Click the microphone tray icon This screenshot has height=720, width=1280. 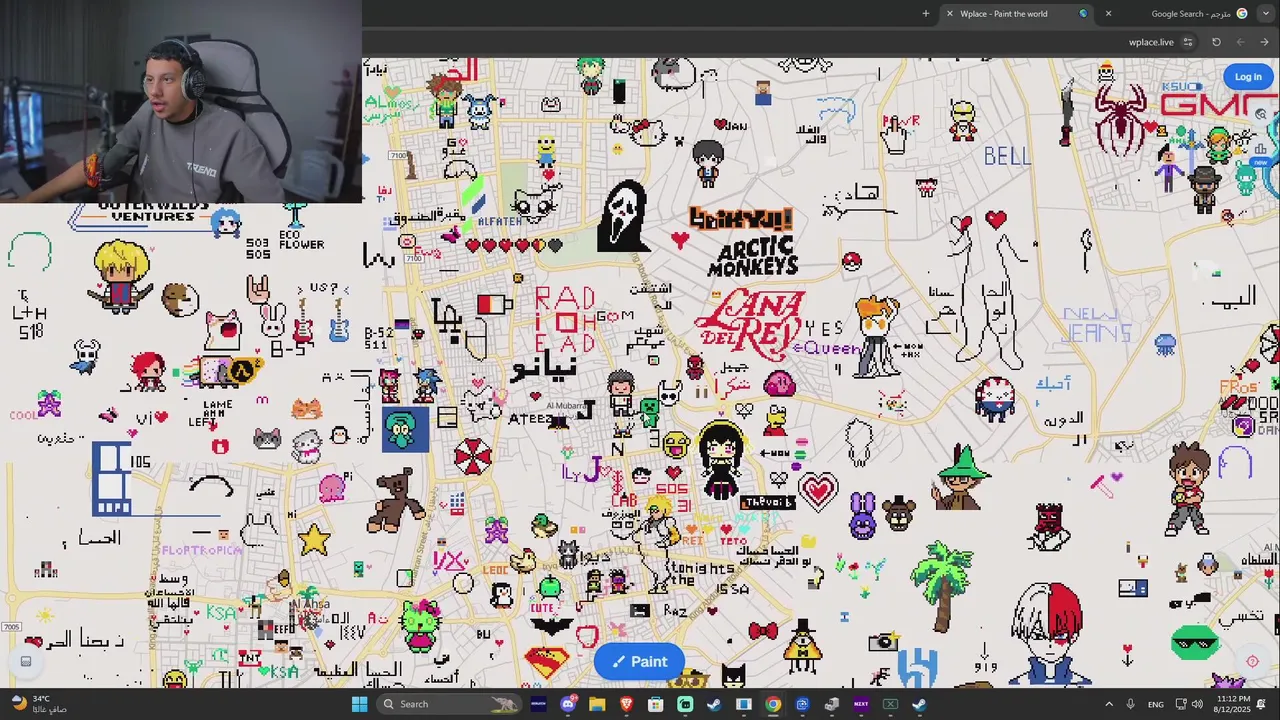point(1130,704)
